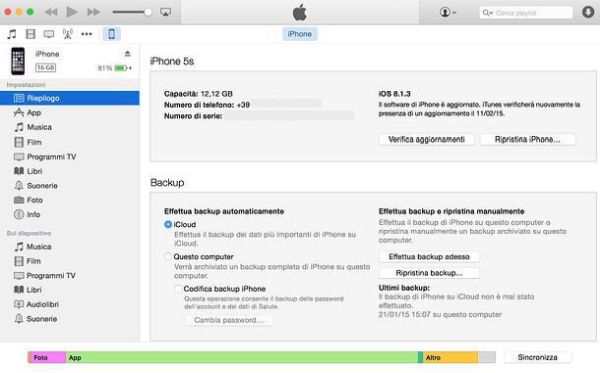
Task: Click Verifica aggiornamenti button
Action: point(426,139)
